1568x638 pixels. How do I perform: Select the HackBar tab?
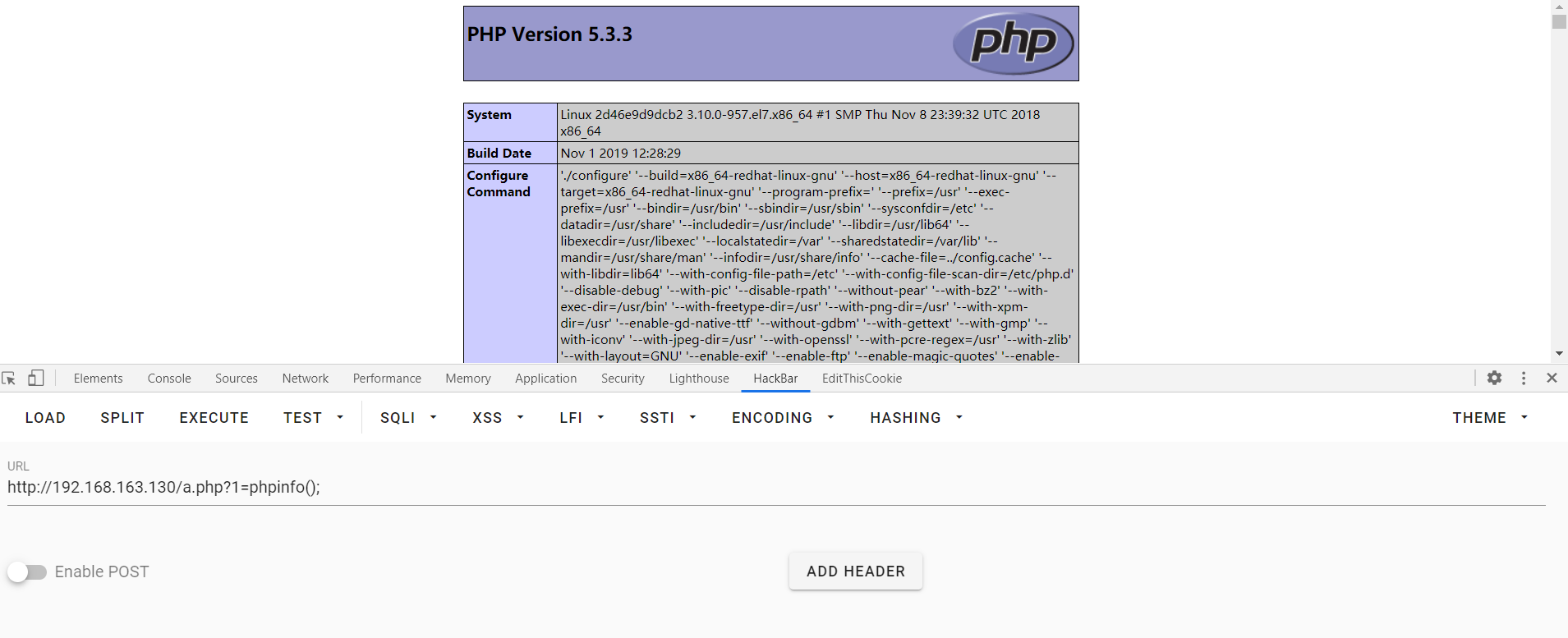[x=775, y=379]
